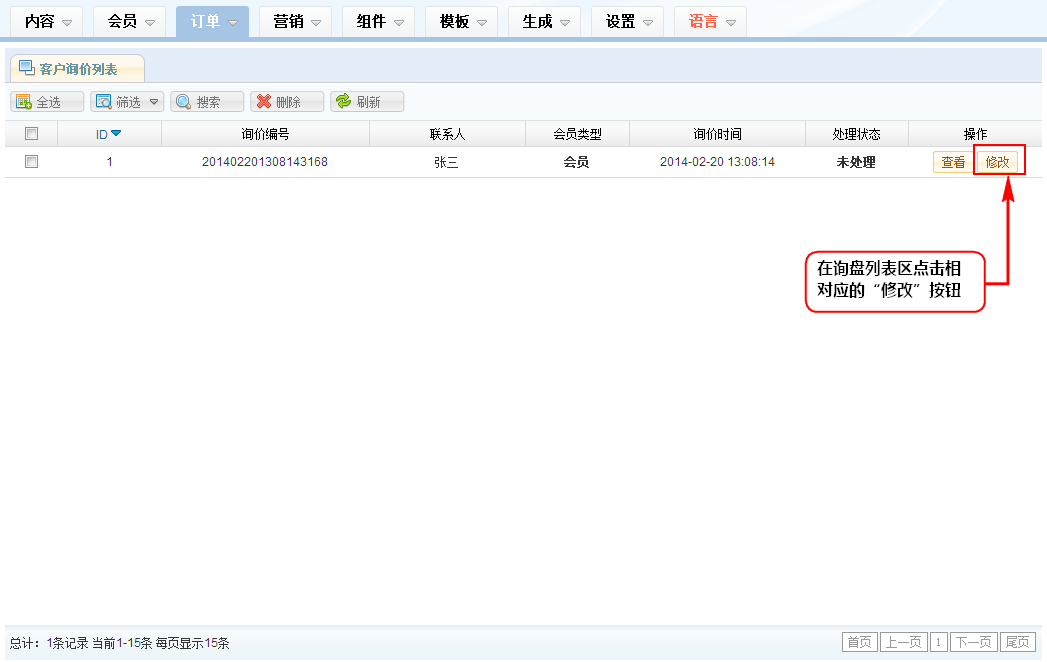Open the 设置 top menu

point(630,22)
